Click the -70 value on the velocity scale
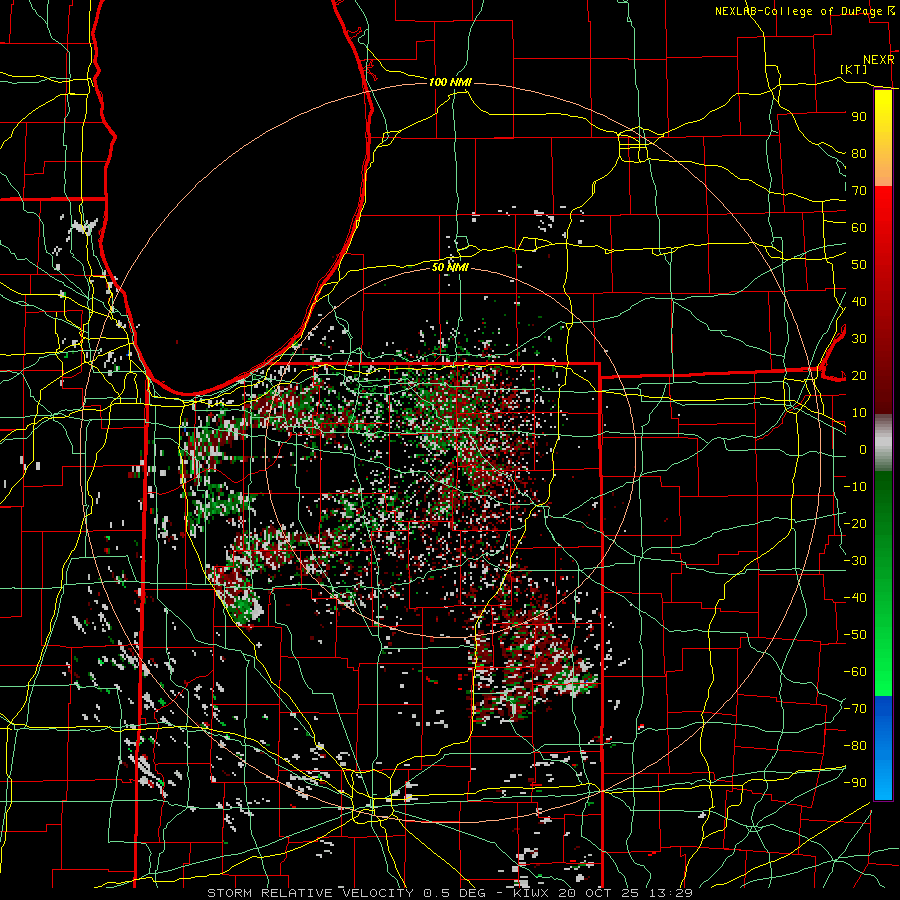 (855, 709)
